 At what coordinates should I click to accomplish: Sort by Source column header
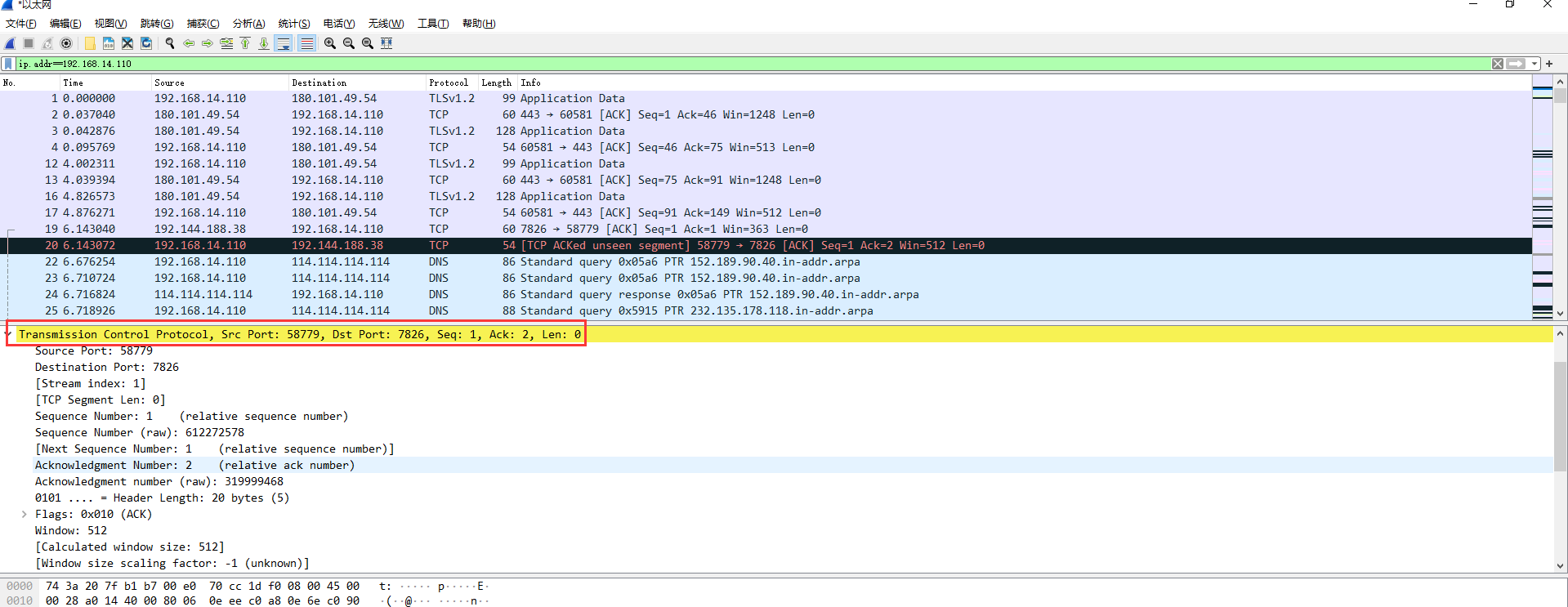click(221, 83)
